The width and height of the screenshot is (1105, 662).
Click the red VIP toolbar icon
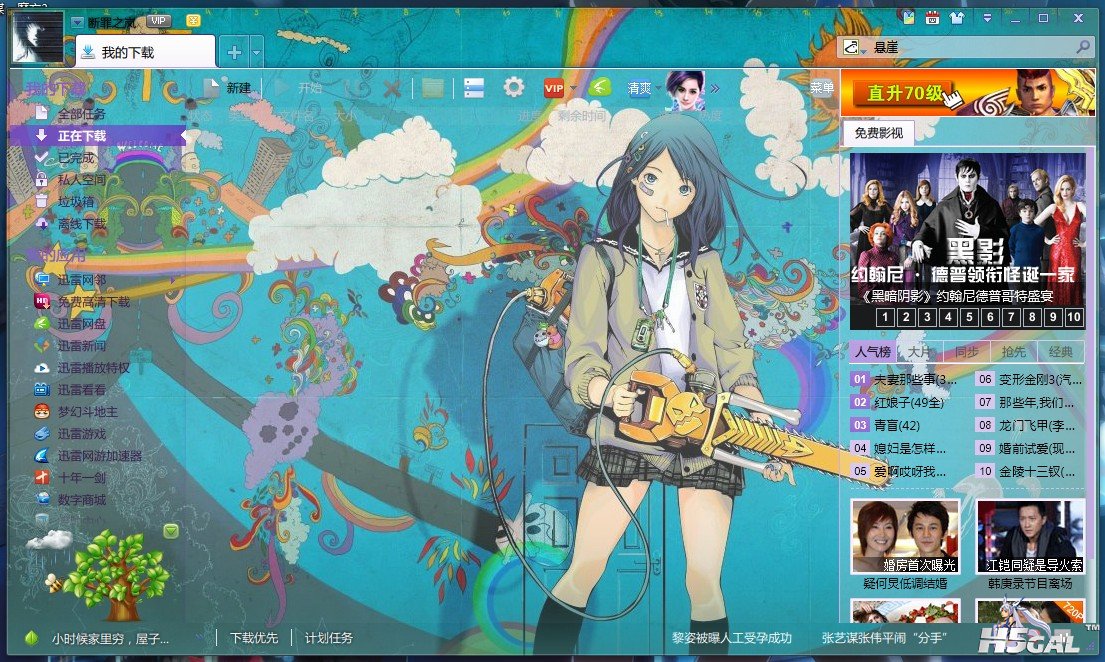554,88
